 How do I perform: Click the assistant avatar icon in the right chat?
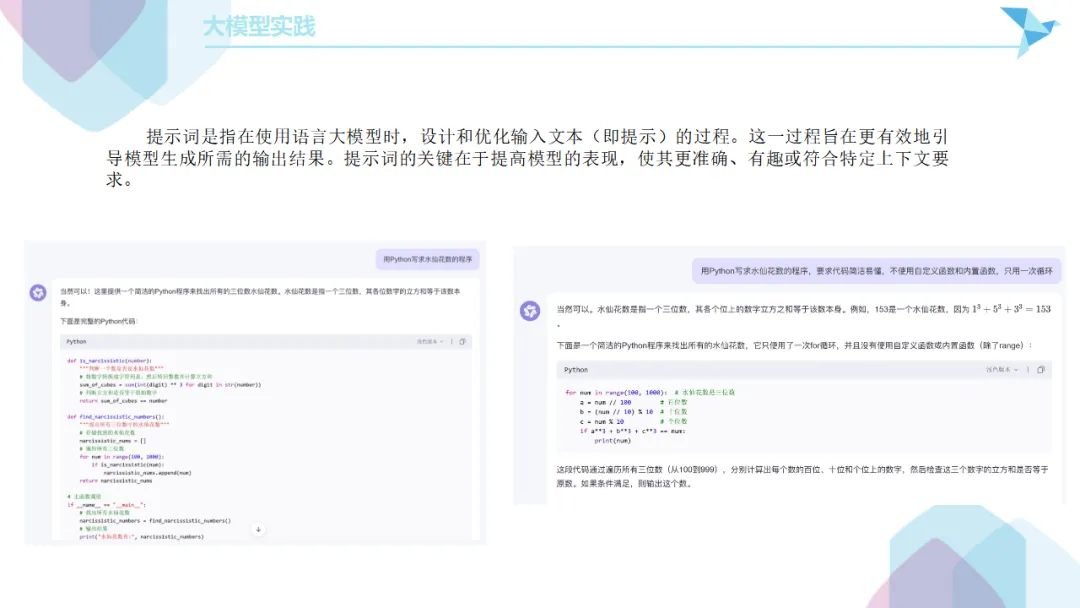[530, 311]
